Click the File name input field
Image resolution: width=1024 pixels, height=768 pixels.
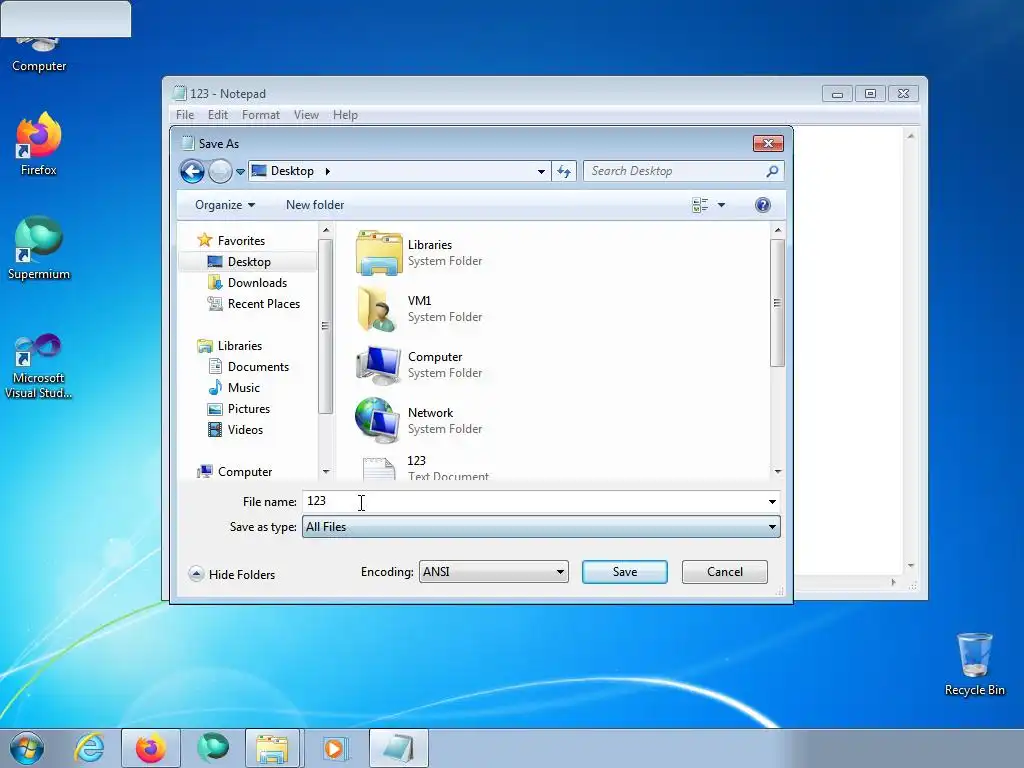(x=533, y=502)
